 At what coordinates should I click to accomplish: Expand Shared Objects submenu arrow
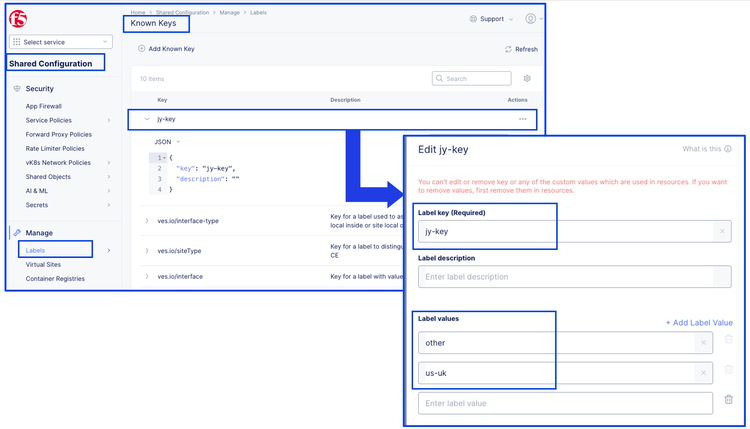point(109,177)
